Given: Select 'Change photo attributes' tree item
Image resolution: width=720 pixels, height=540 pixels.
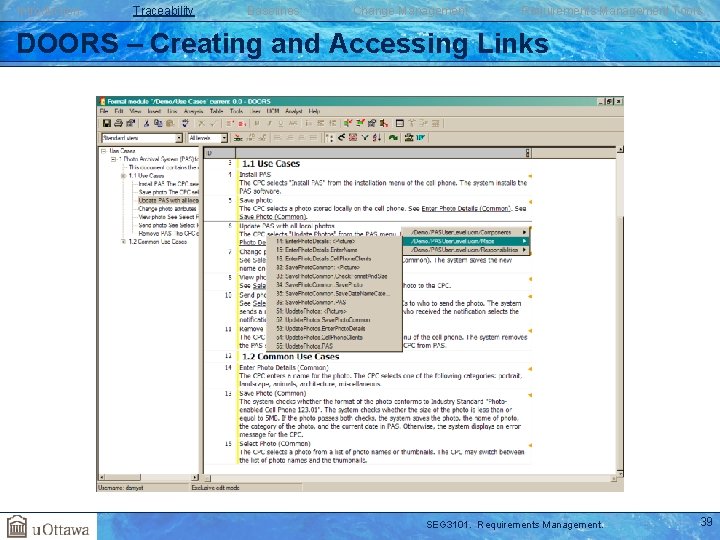Looking at the screenshot, I should click(167, 209).
